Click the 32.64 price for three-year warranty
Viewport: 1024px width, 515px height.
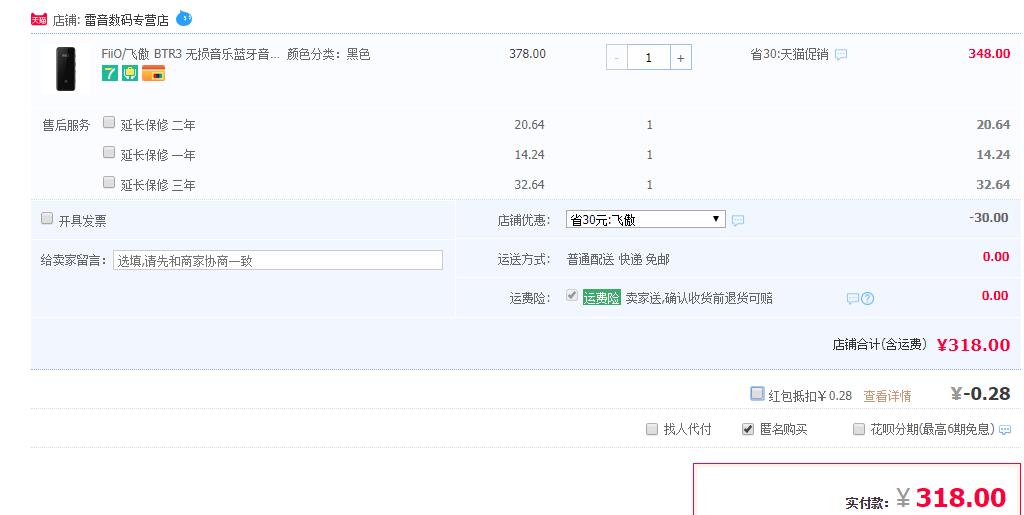pos(529,185)
